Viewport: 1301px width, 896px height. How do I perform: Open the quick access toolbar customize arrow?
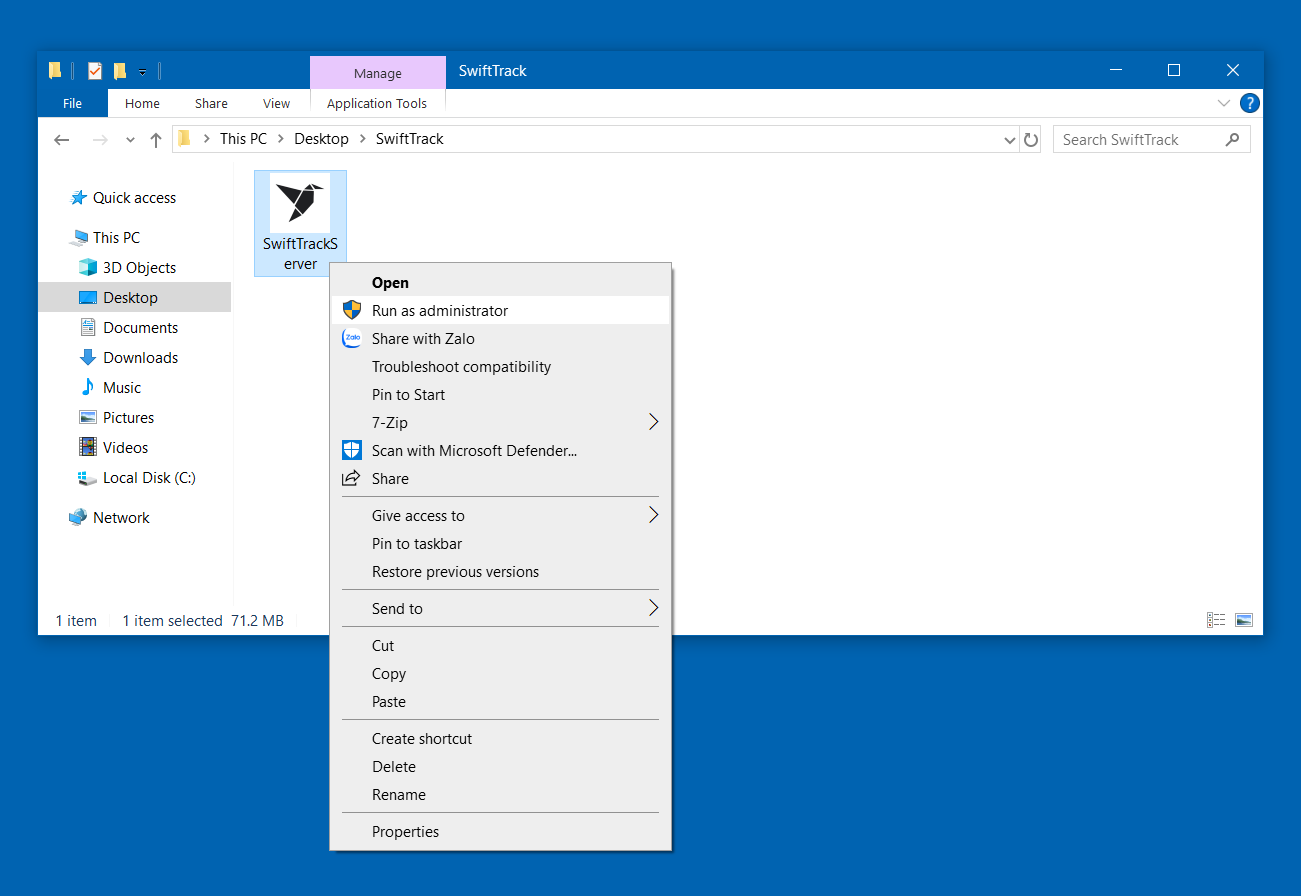tap(142, 72)
